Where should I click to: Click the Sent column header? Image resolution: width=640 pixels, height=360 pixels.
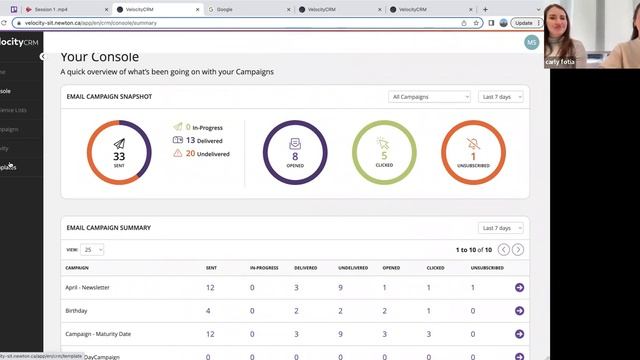pos(211,268)
